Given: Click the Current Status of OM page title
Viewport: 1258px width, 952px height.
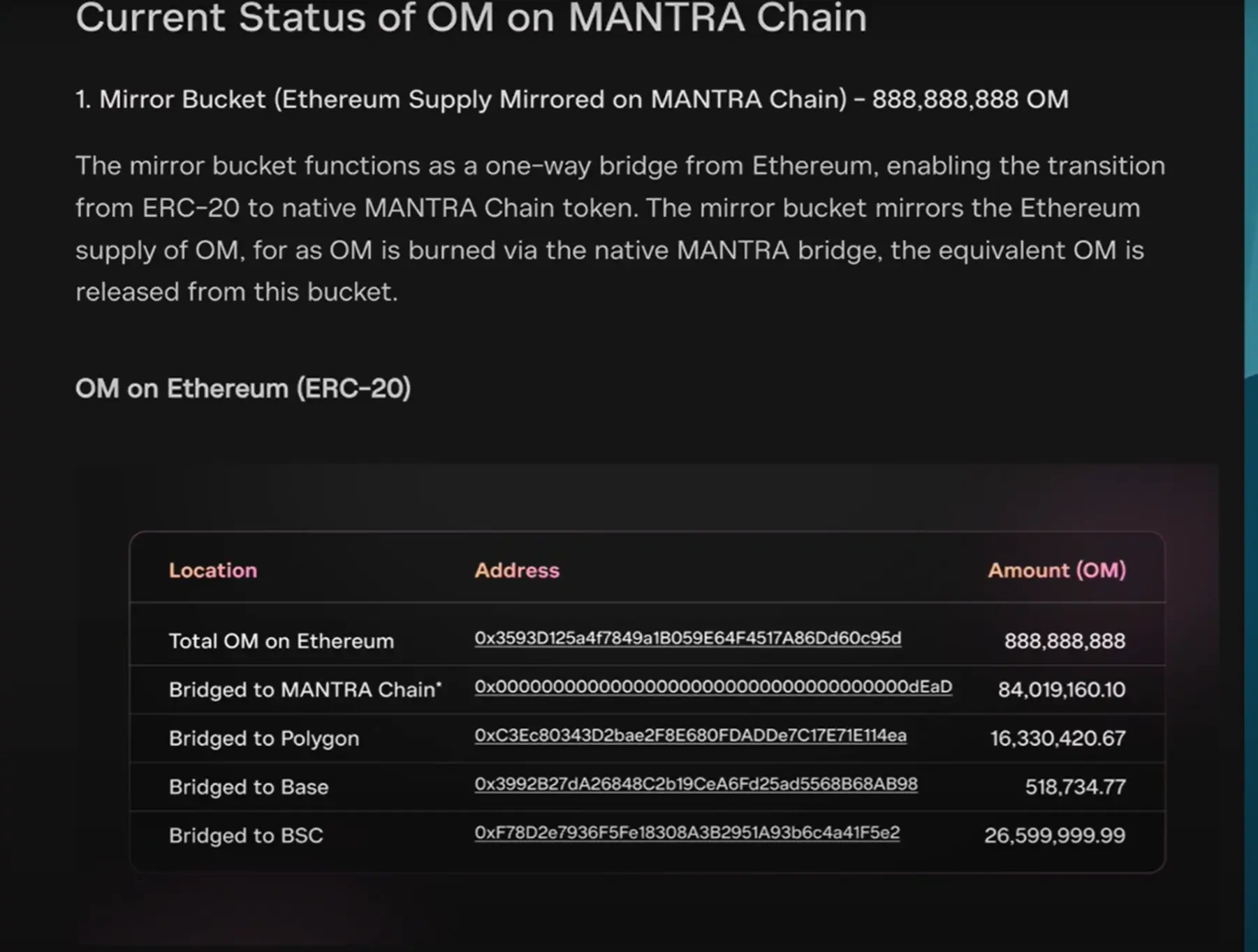Looking at the screenshot, I should (471, 17).
